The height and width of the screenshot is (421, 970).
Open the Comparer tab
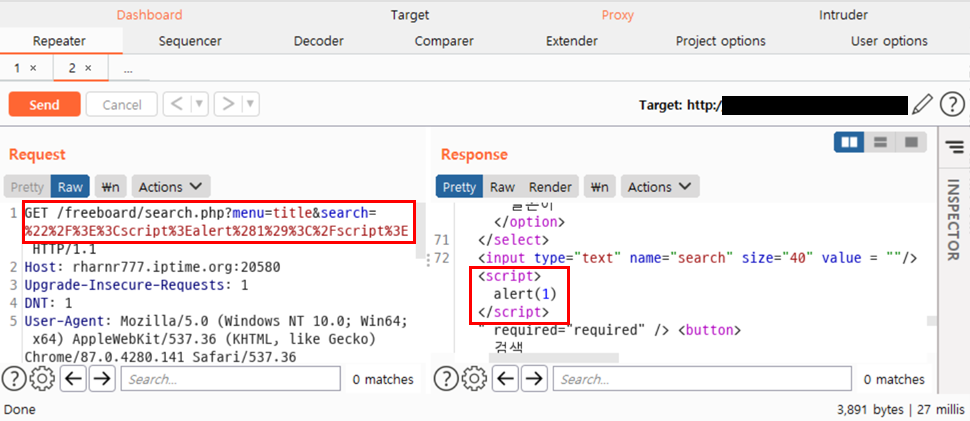click(x=444, y=41)
